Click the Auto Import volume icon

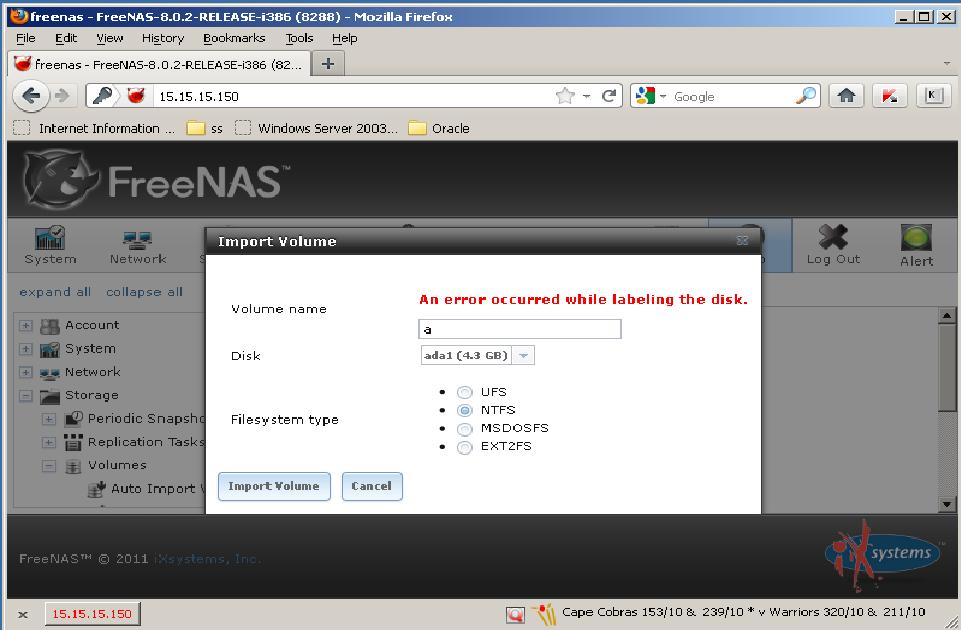96,488
